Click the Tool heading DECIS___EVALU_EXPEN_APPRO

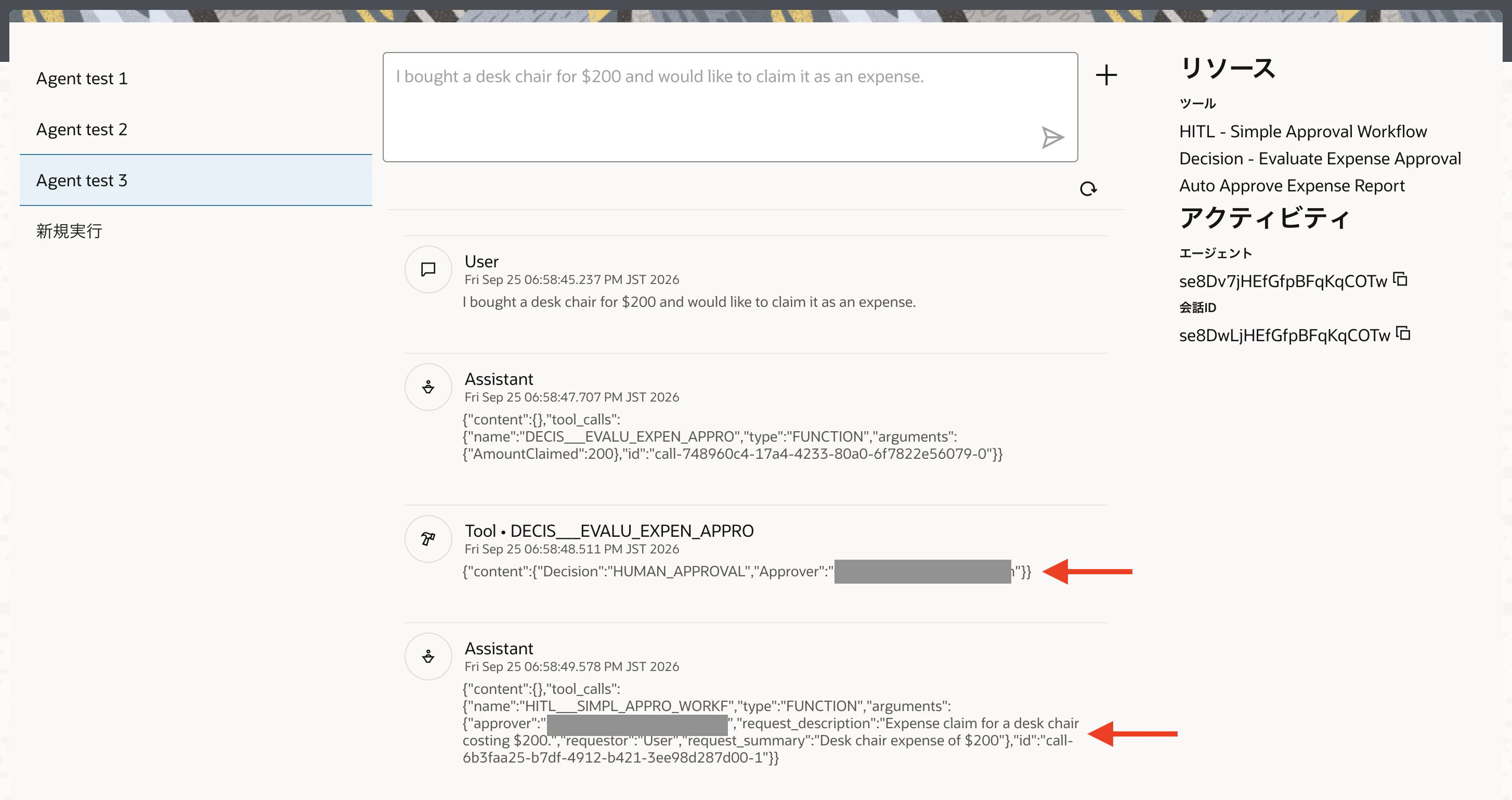pyautogui.click(x=609, y=531)
